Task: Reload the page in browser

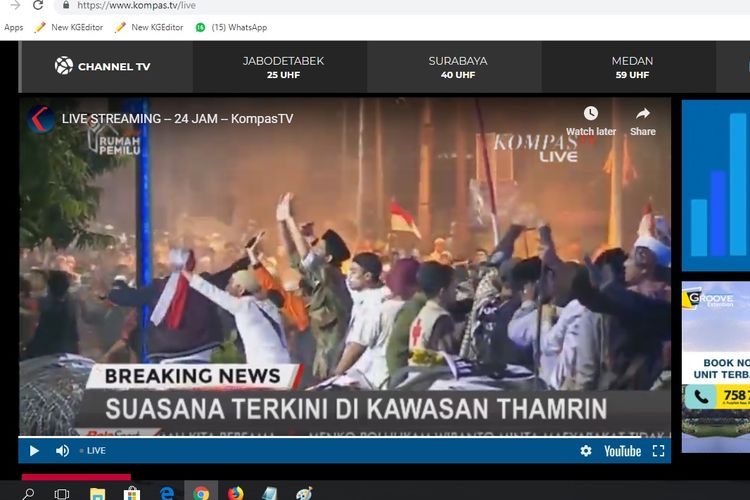Action: pyautogui.click(x=40, y=5)
